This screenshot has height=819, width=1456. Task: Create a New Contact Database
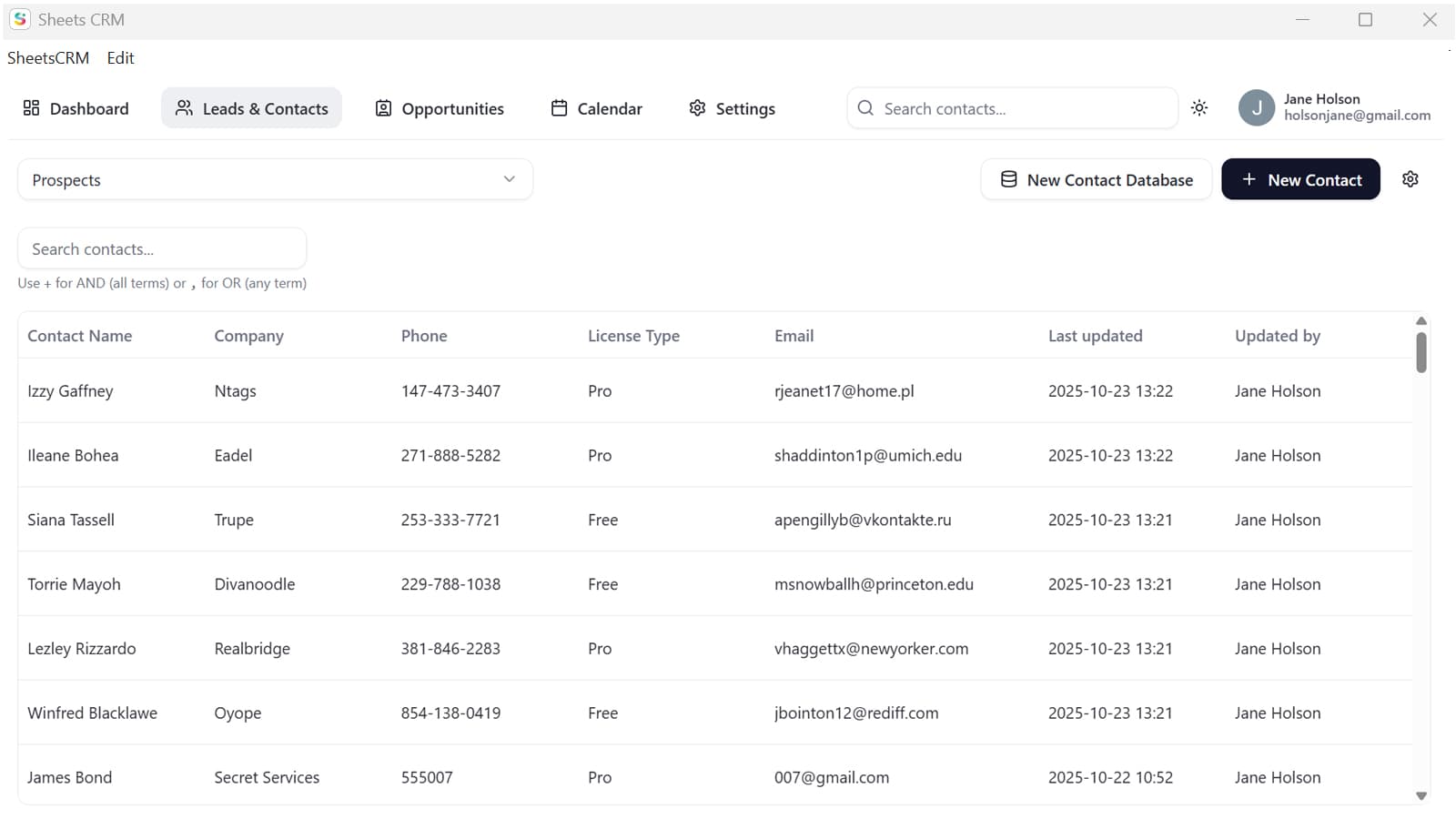[1097, 179]
